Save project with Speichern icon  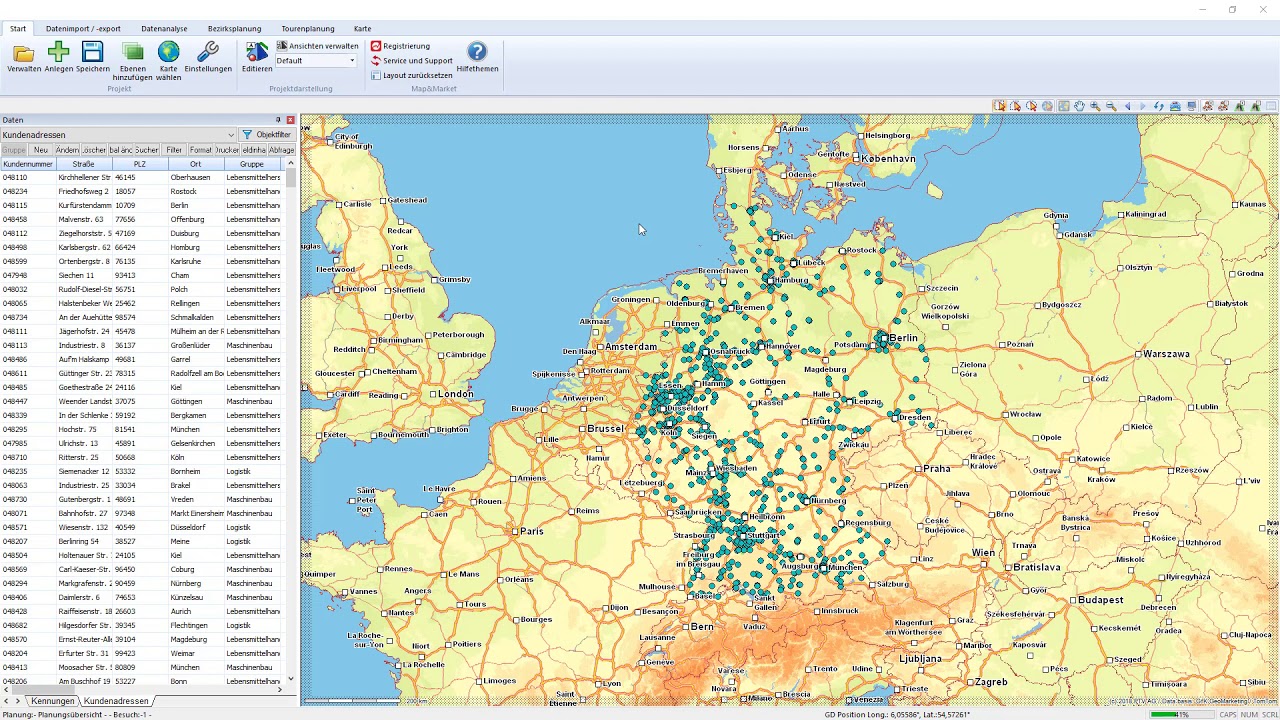[x=92, y=58]
